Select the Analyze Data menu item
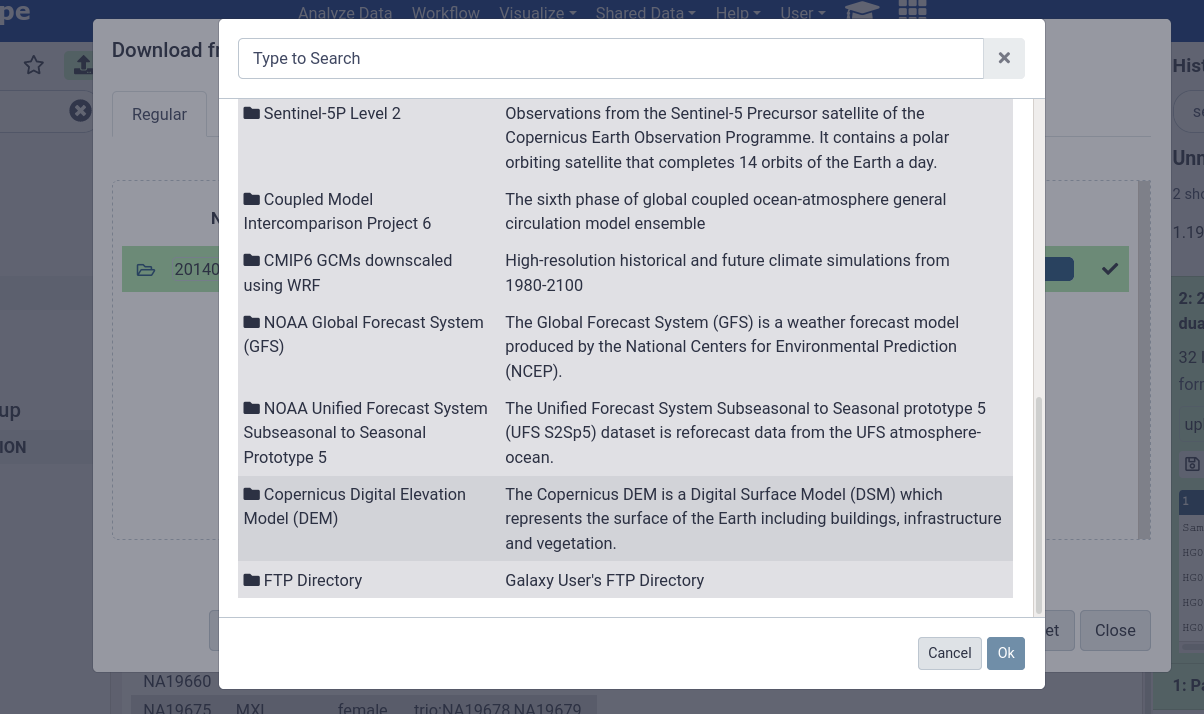This screenshot has height=714, width=1204. 345,13
